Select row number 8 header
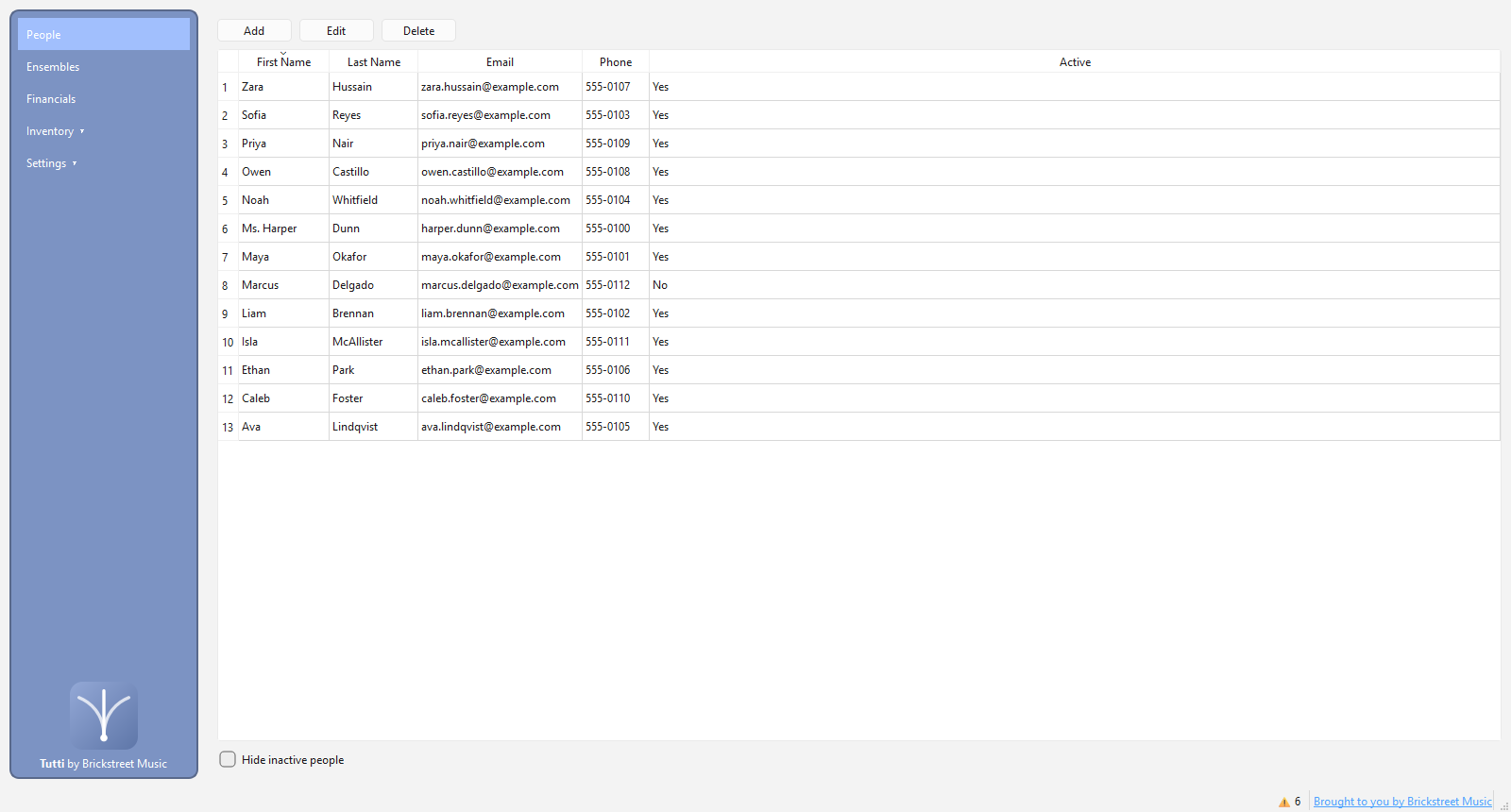This screenshot has height=812, width=1511. [228, 285]
